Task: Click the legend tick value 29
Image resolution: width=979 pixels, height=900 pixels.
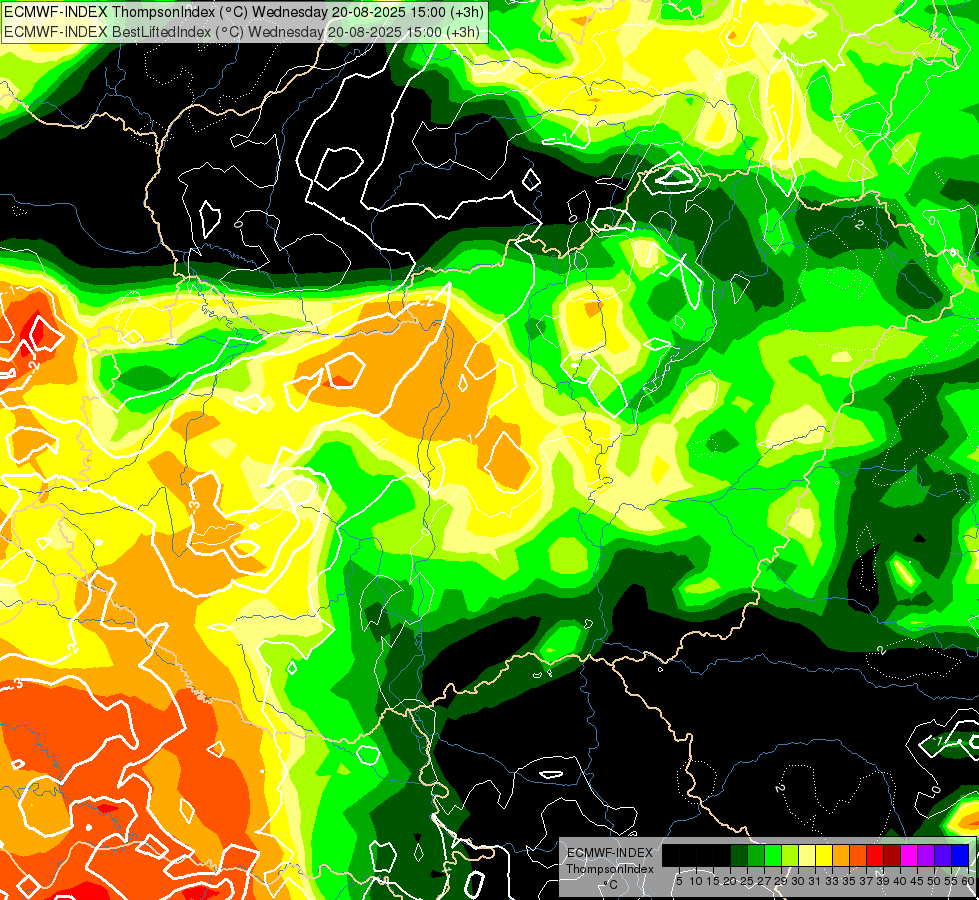Action: point(780,881)
